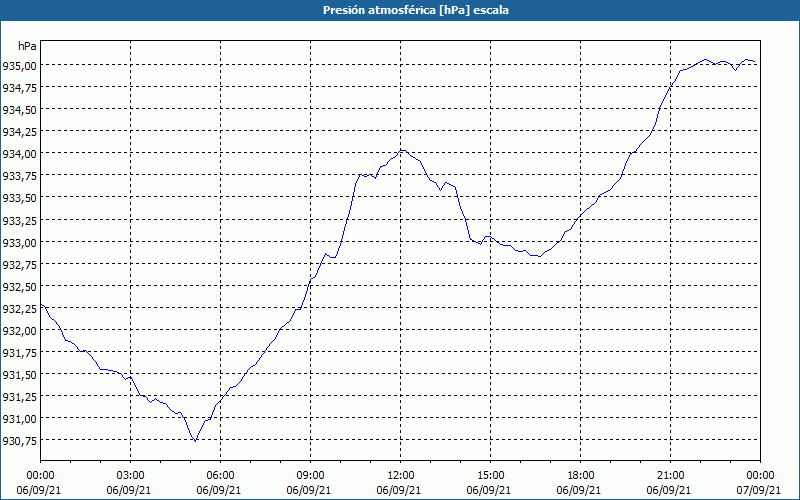Screen dimensions: 800x500
Task: Select the 06/09/21 date under 18:00
Action: 579,490
